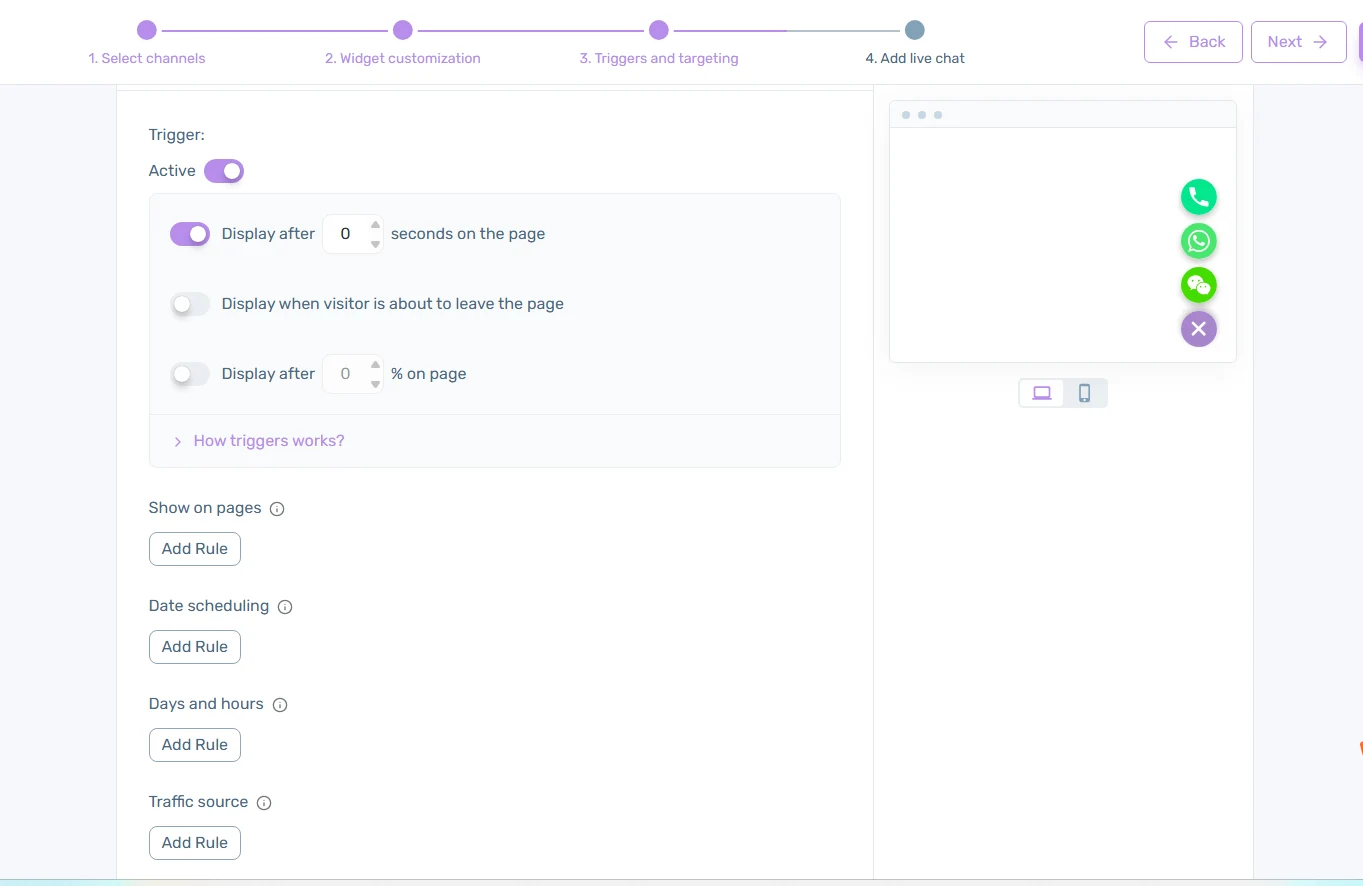Screen dimensions: 1363x886
Task: Click Add Rule under Show on pages
Action: pyautogui.click(x=195, y=549)
